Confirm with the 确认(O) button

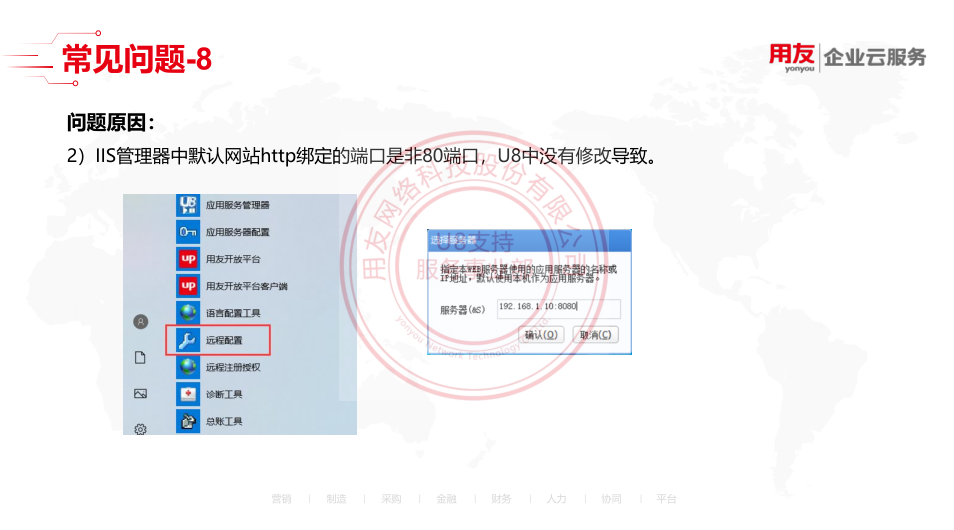click(x=541, y=335)
